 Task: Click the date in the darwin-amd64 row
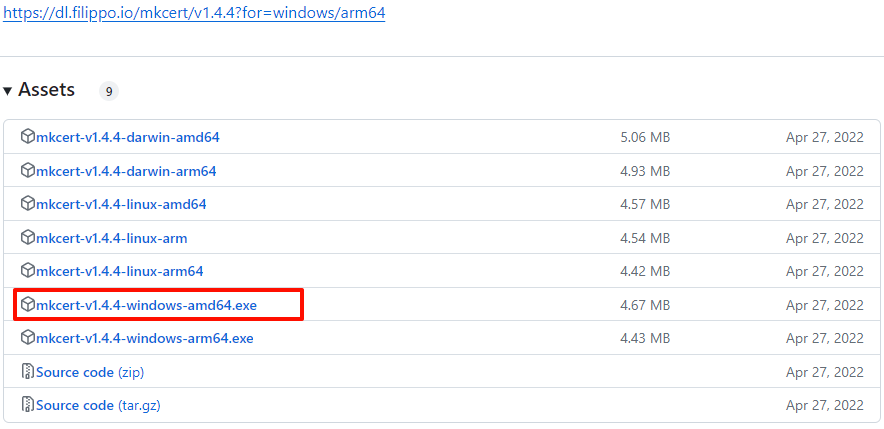(825, 137)
